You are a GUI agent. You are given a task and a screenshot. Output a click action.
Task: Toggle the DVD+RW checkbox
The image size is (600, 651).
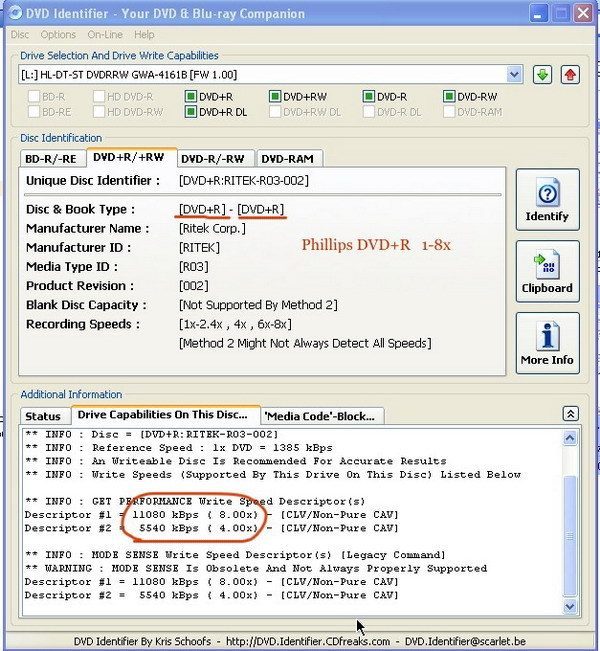coord(275,97)
